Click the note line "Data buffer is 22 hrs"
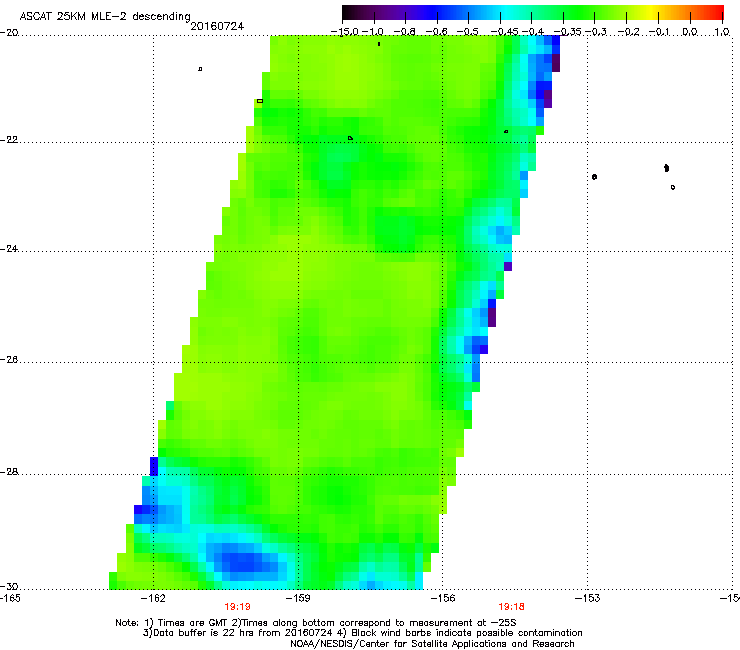Image resolution: width=740 pixels, height=650 pixels. coord(362,633)
